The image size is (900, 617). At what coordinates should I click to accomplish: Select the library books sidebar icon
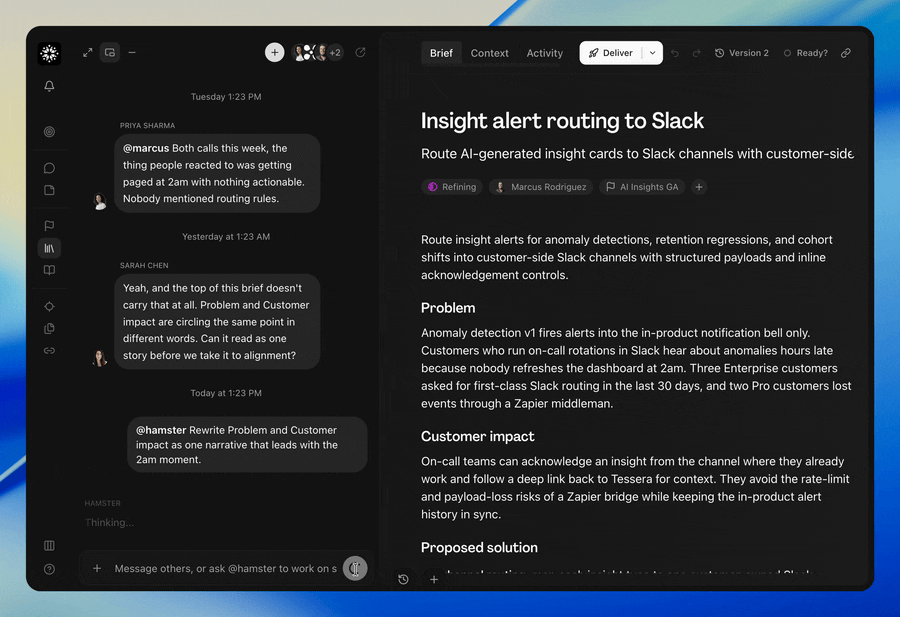[x=49, y=248]
